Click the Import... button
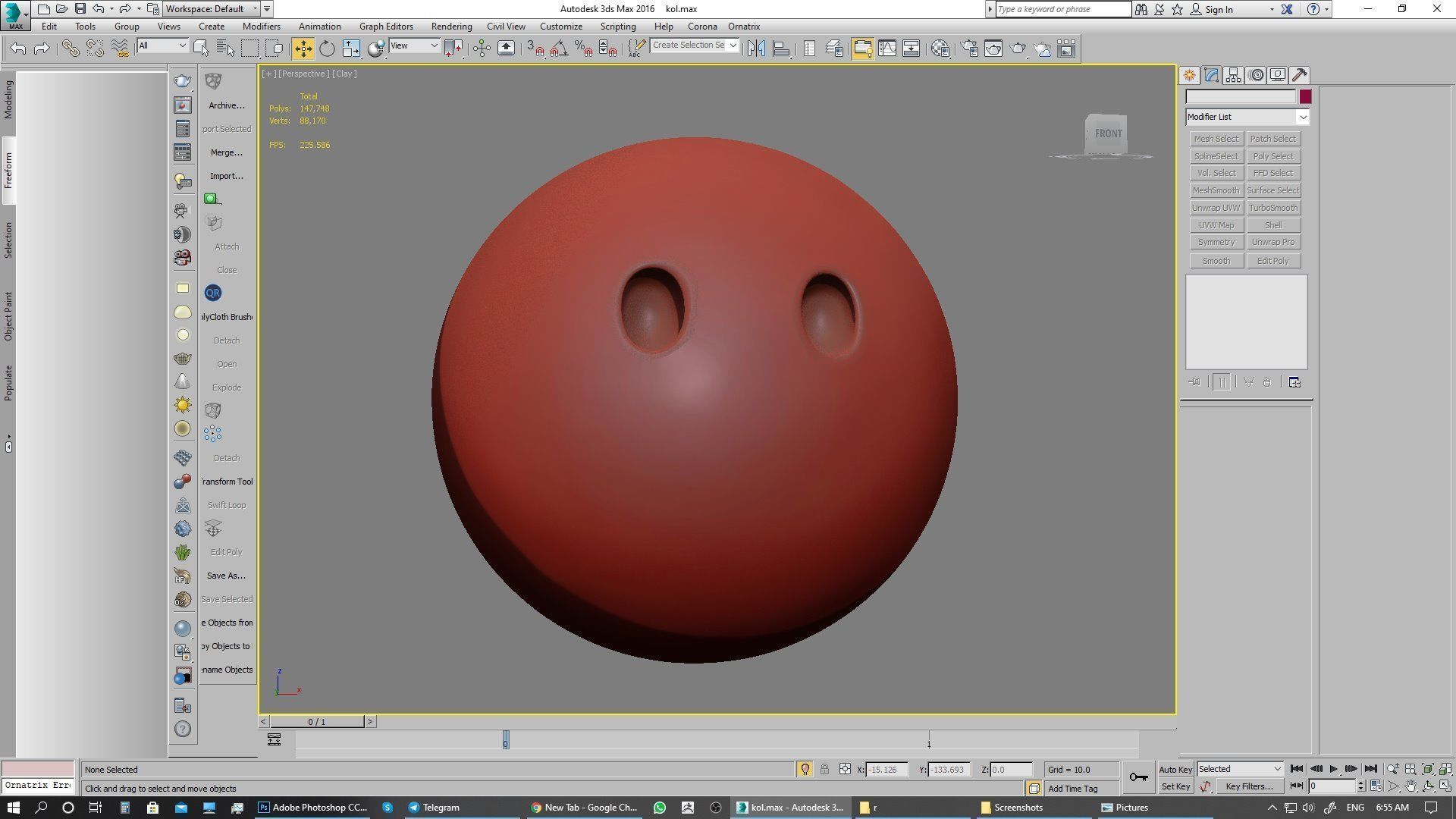The height and width of the screenshot is (819, 1456). click(x=227, y=176)
